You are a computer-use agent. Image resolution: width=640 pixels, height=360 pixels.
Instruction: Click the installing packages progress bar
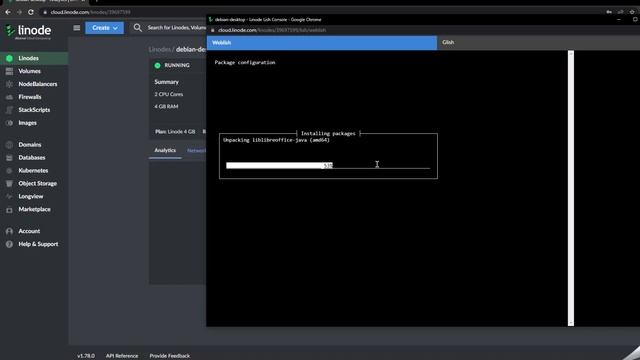(328, 165)
